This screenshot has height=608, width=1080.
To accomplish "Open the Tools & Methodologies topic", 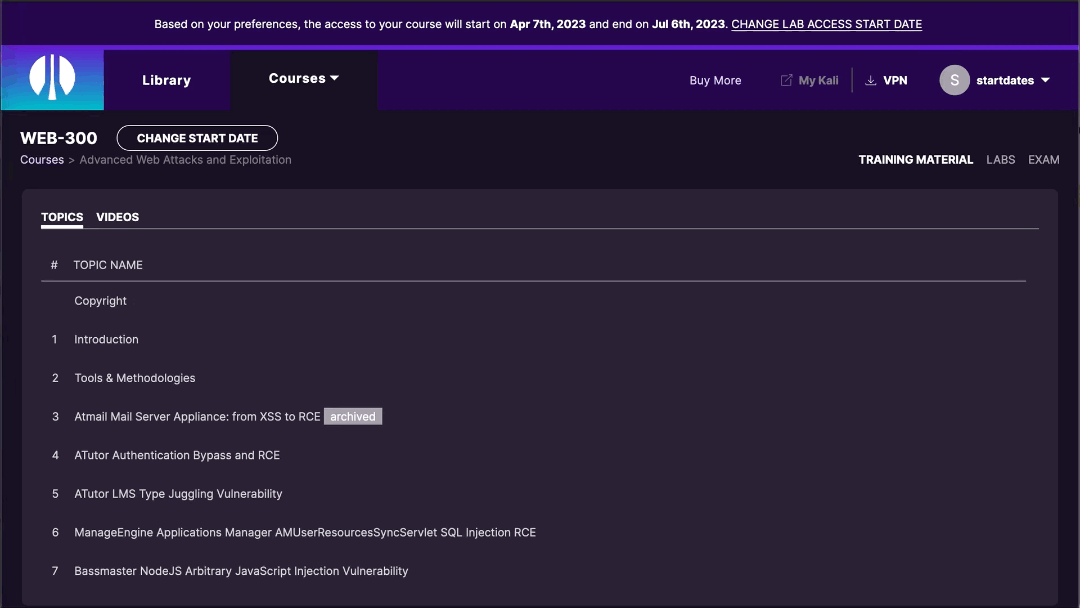I will pyautogui.click(x=135, y=378).
